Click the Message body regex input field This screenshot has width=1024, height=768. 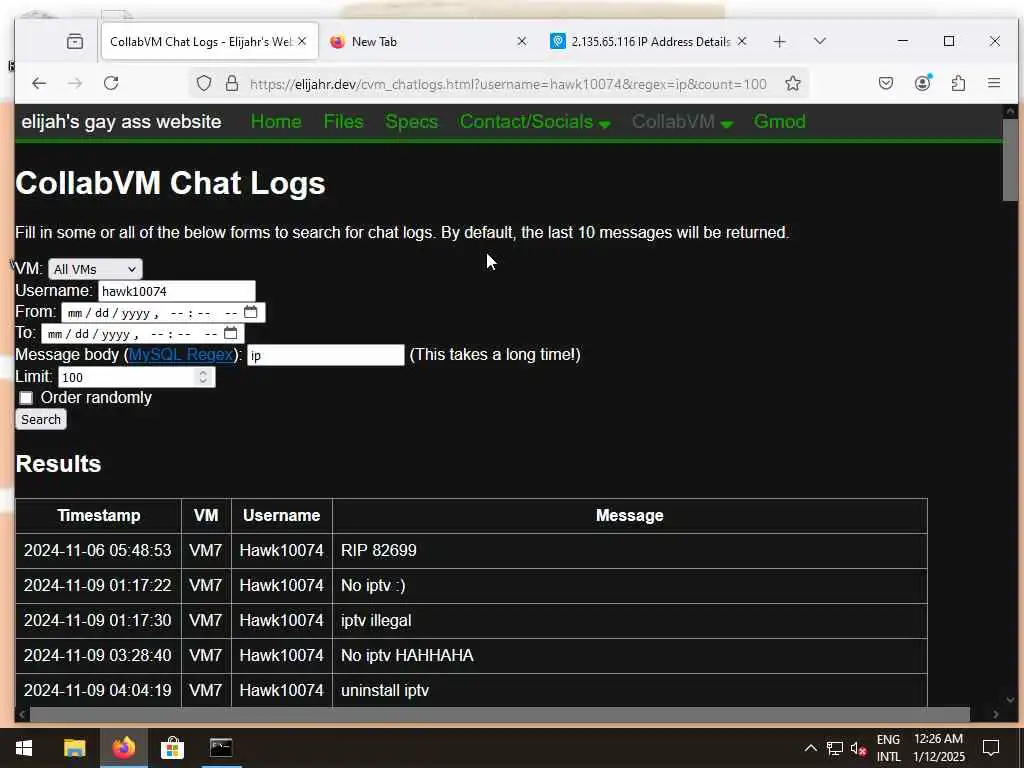(326, 355)
